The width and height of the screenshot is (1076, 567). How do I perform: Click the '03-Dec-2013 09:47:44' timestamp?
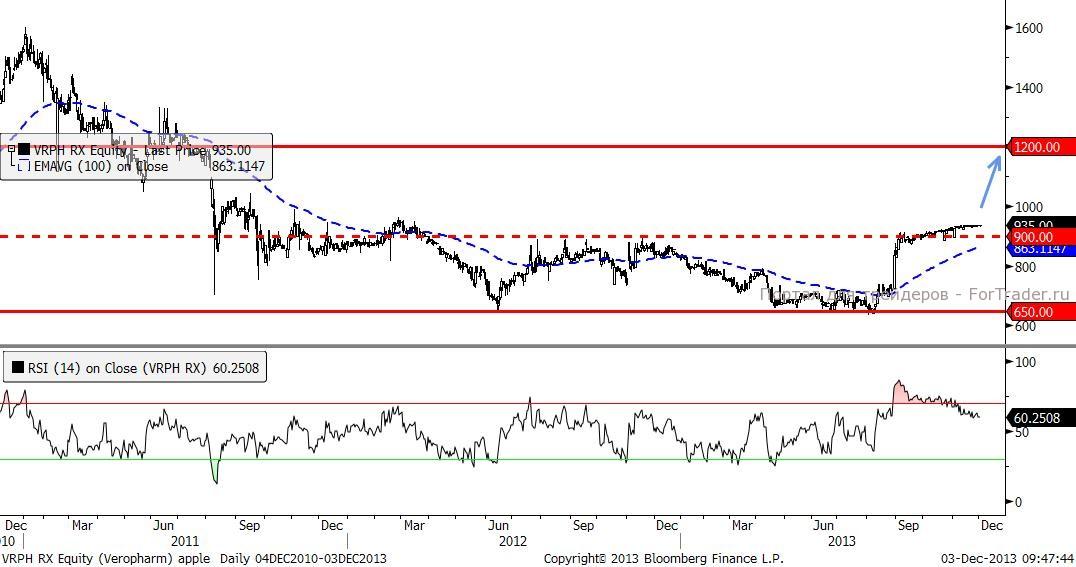(x=1007, y=559)
